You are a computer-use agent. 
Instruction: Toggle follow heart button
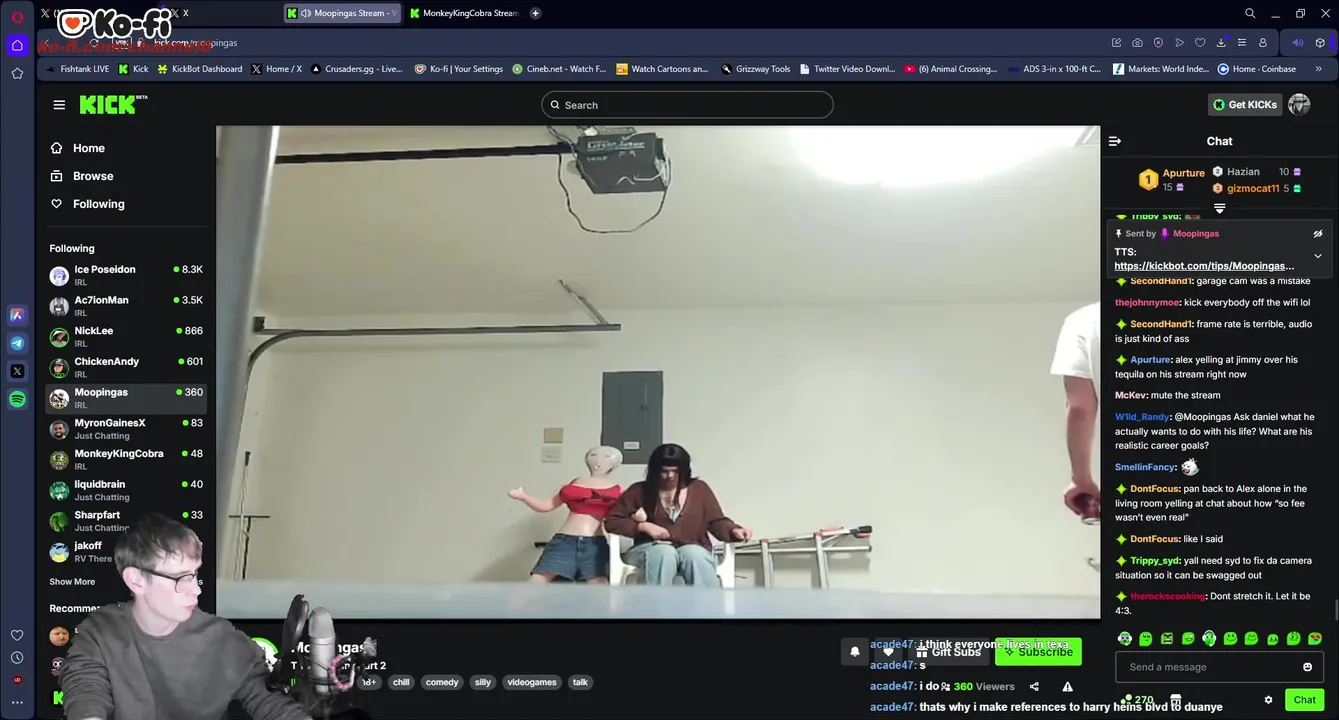888,651
